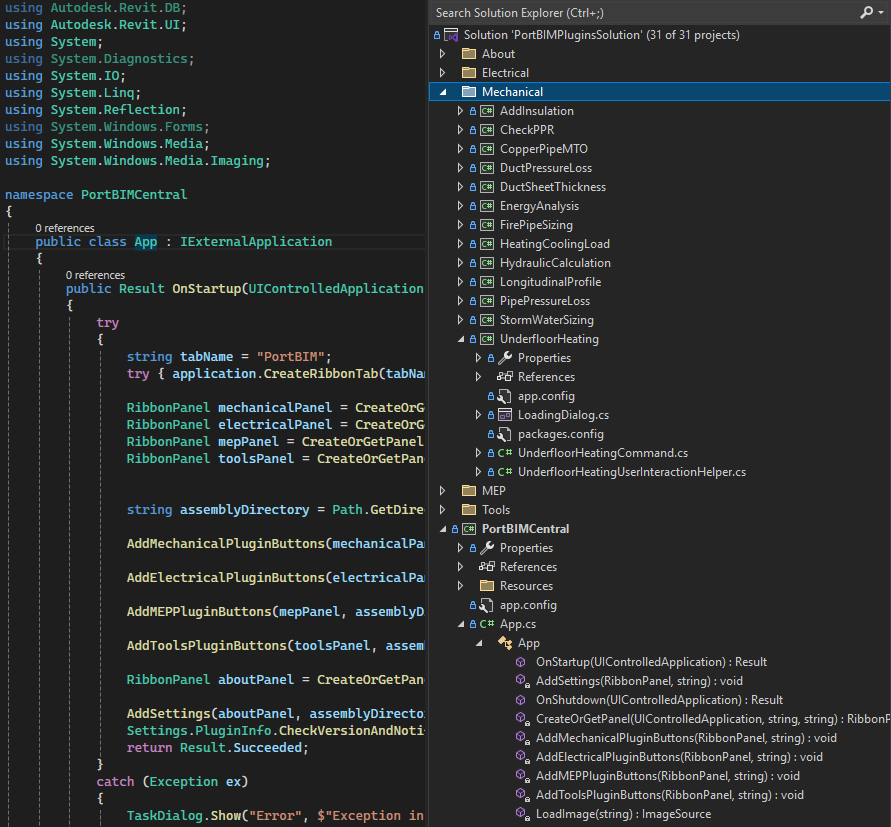Select AddToolsPluginButtons member in tree
This screenshot has width=891, height=827.
[669, 795]
